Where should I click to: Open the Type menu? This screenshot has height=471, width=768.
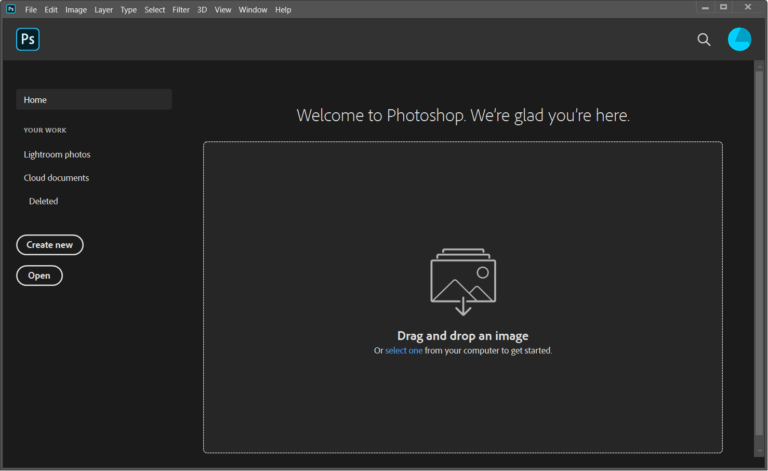(128, 10)
